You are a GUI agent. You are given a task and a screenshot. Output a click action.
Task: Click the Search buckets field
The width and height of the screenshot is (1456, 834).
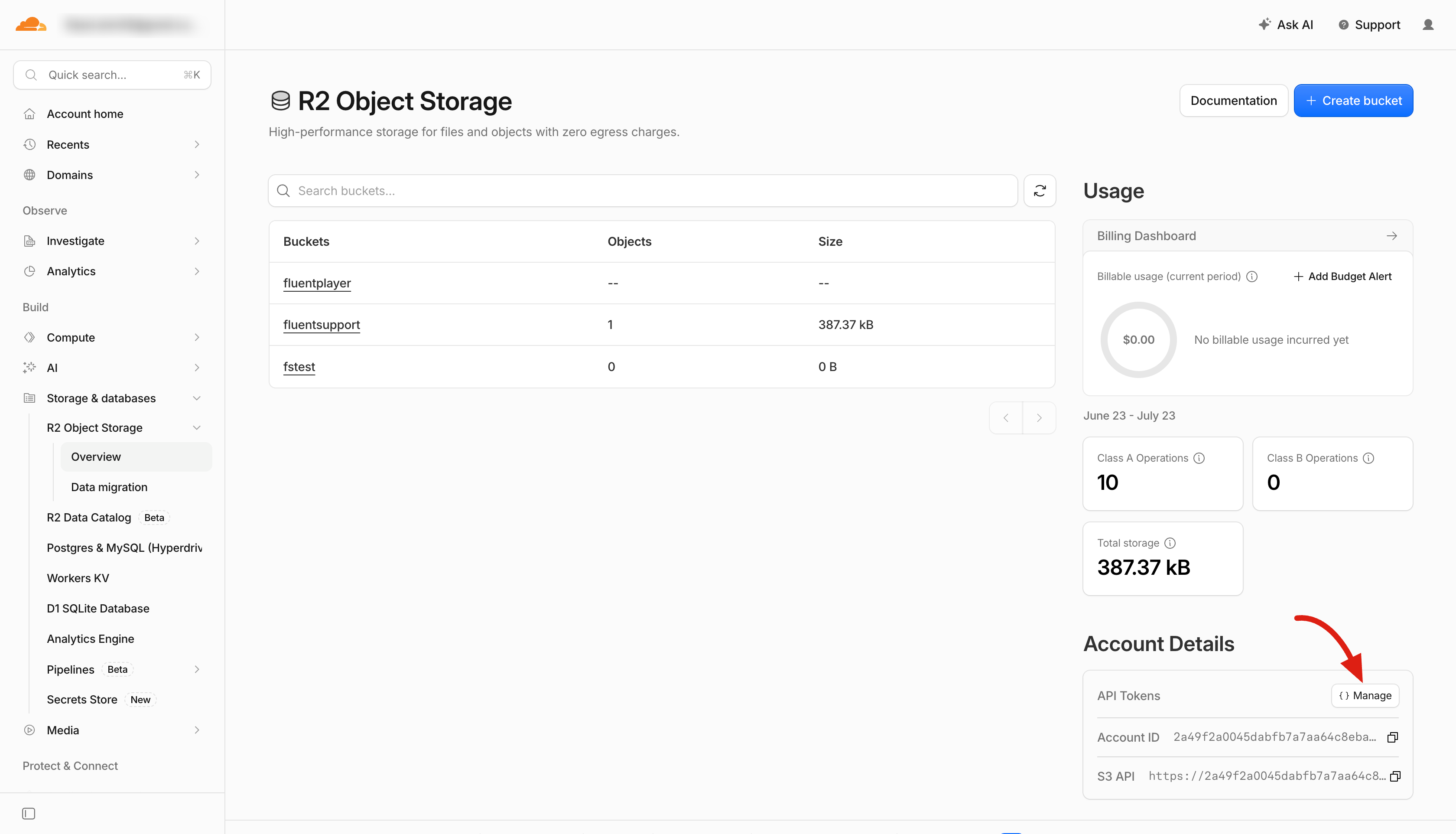pos(643,191)
